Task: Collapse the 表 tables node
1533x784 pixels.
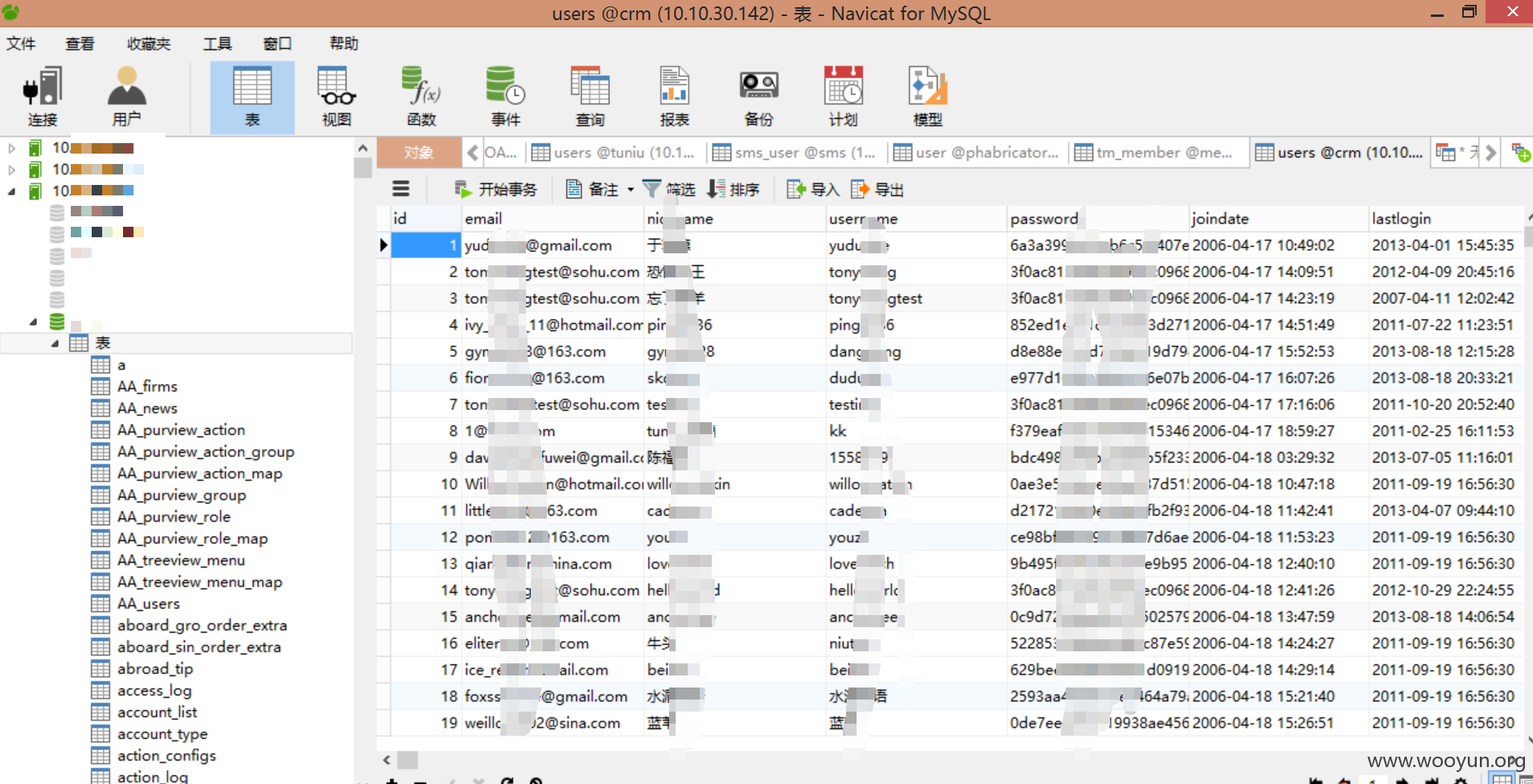Action: coord(55,343)
